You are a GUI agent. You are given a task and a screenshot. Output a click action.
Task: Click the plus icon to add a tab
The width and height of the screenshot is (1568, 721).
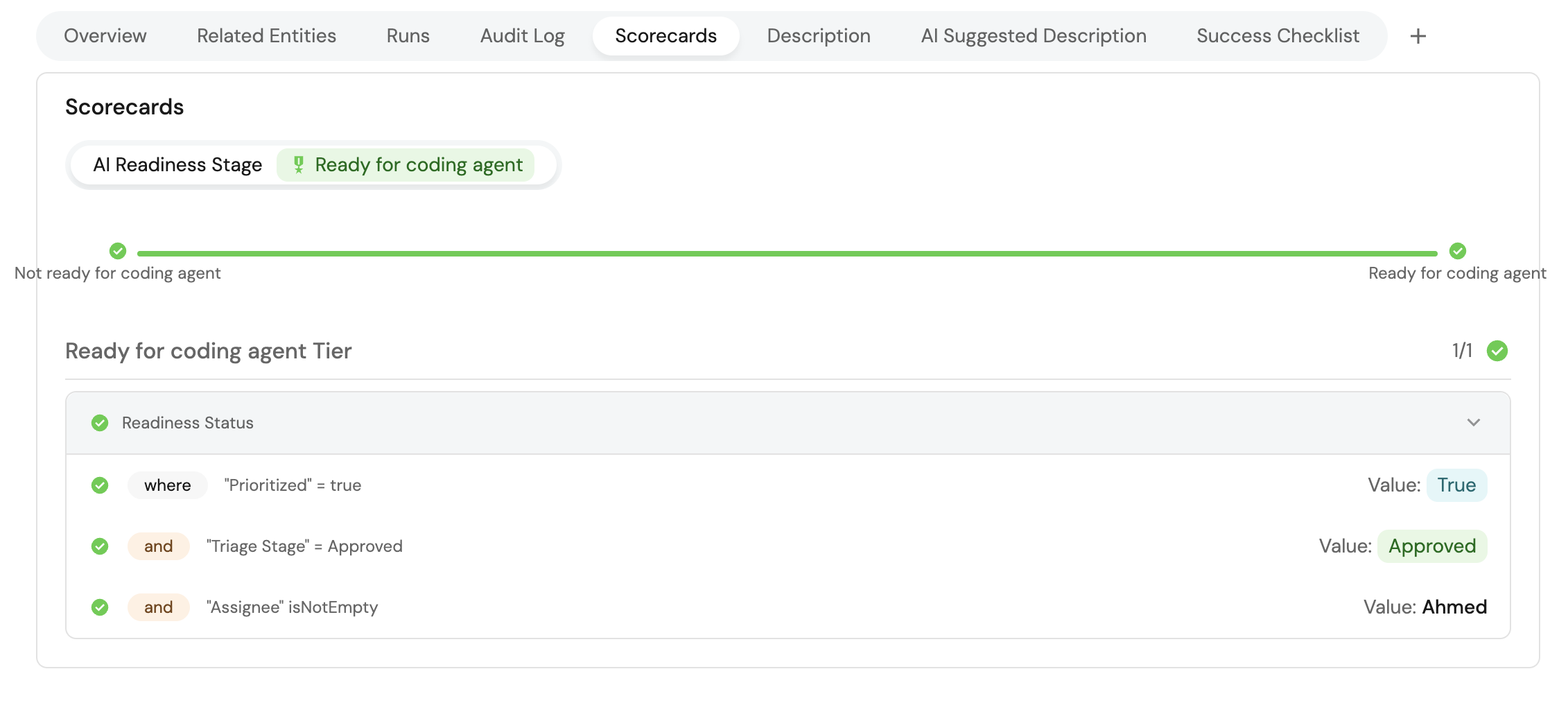pyautogui.click(x=1418, y=36)
